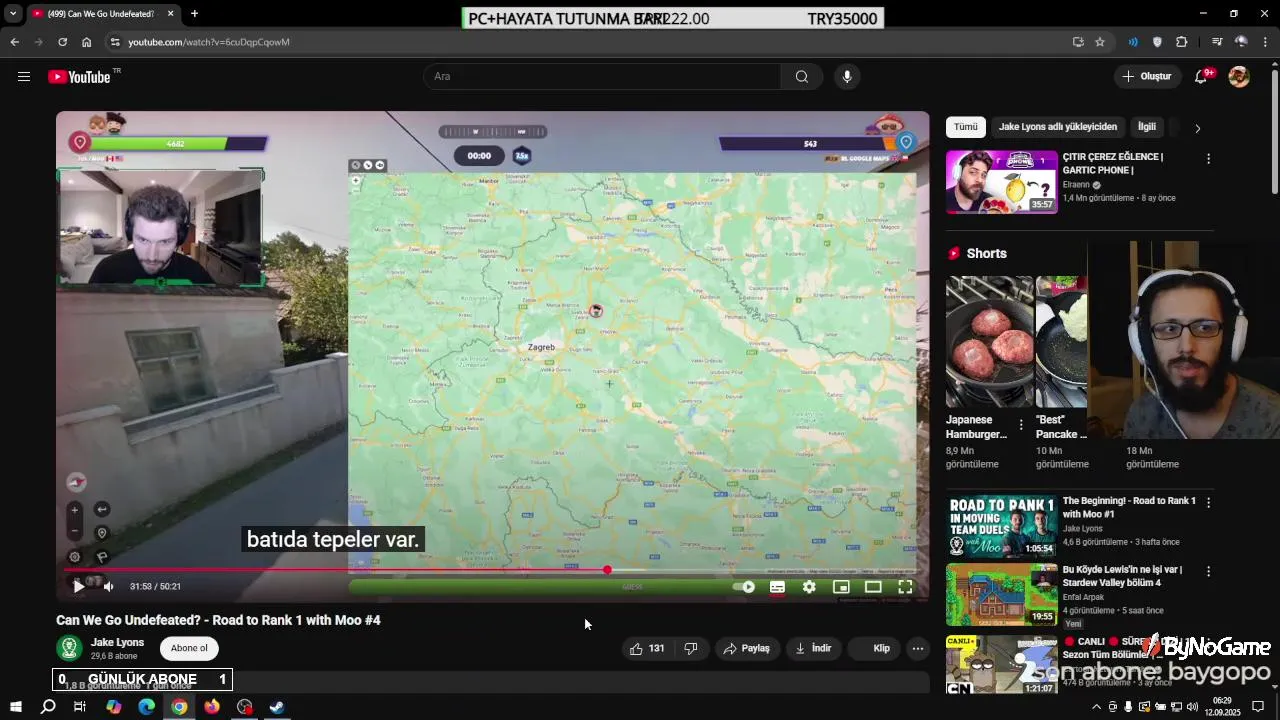Open Steam from the taskbar

coord(277,707)
